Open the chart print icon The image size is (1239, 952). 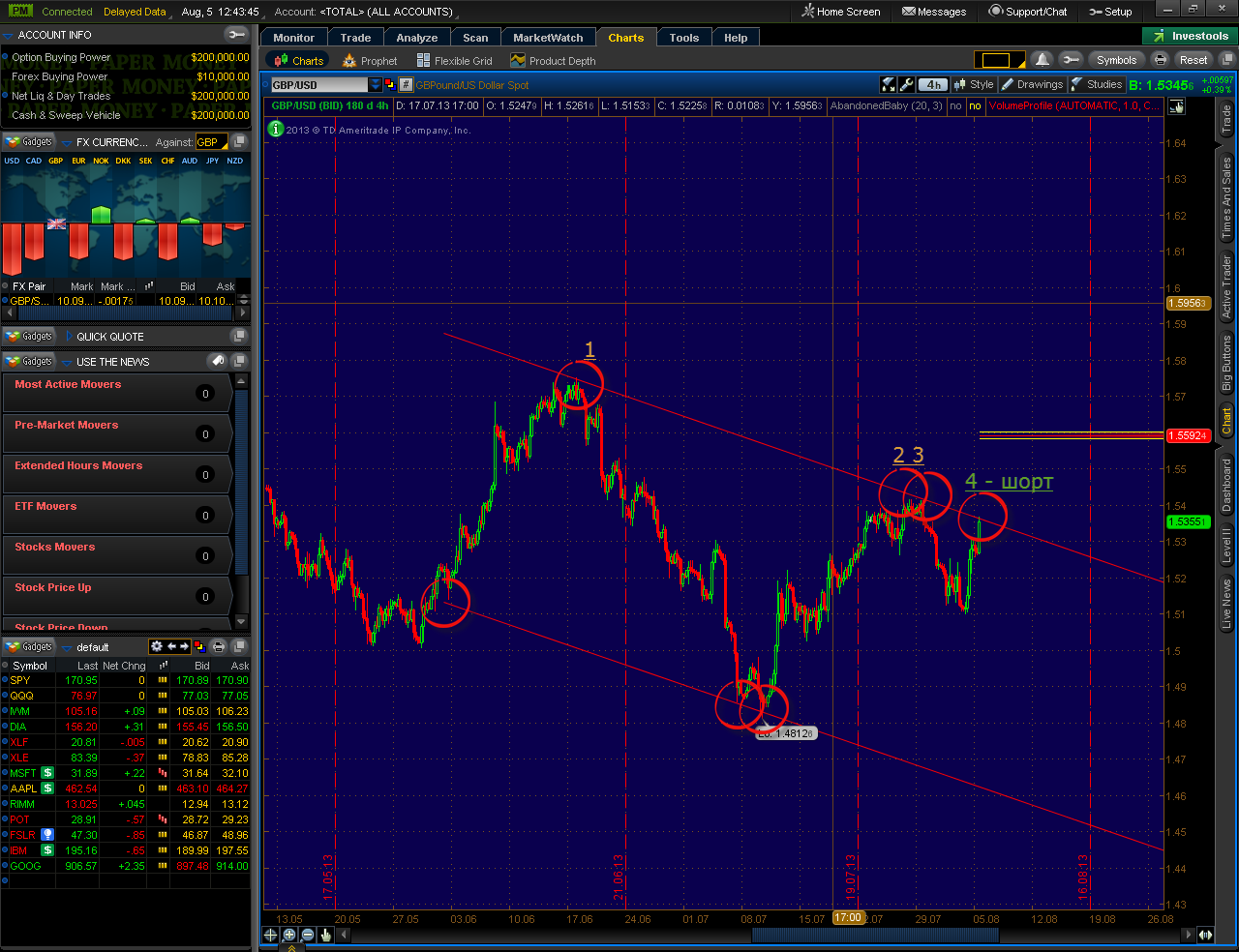click(x=1161, y=60)
